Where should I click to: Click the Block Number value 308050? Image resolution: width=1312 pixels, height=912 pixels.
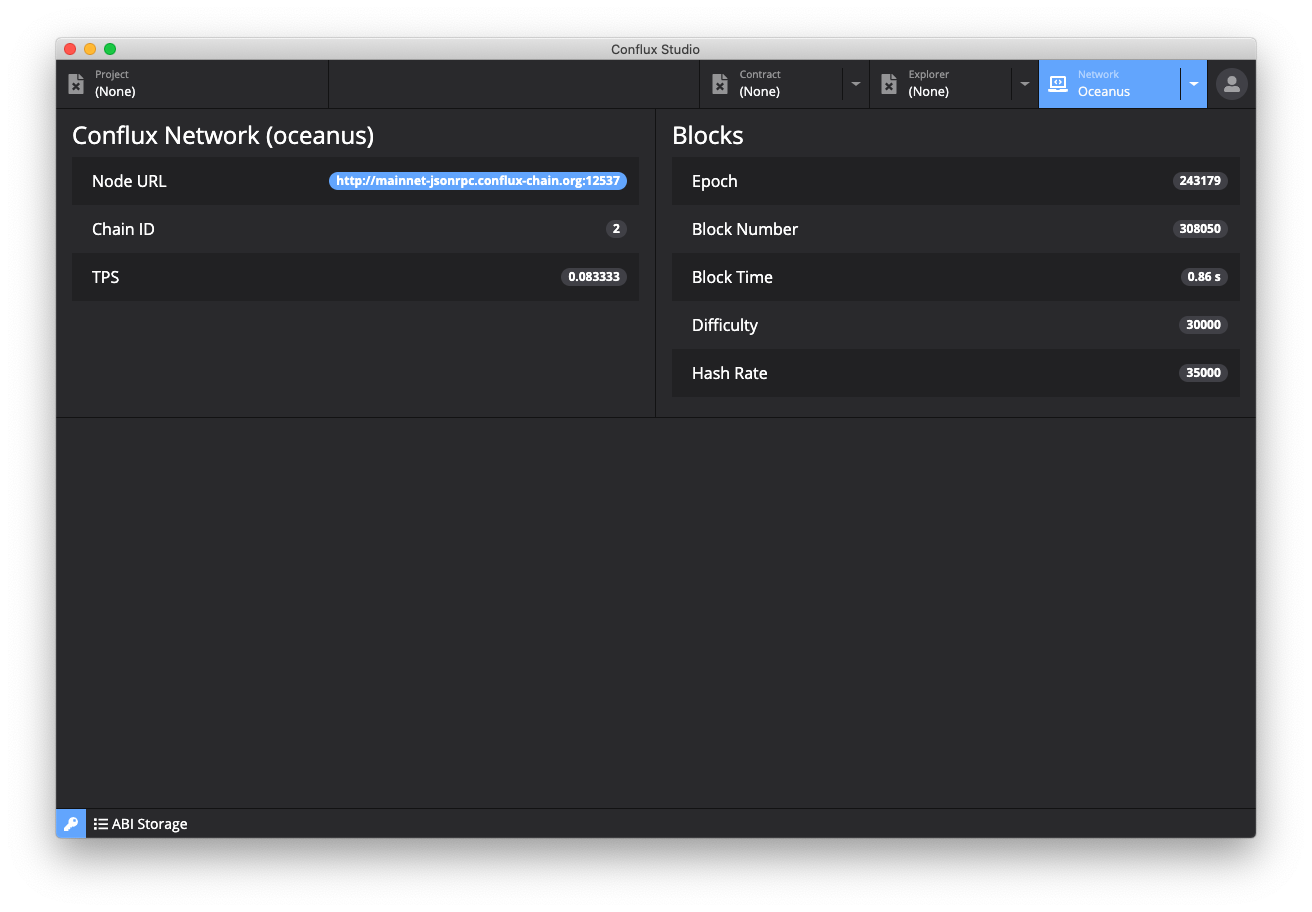point(1200,229)
